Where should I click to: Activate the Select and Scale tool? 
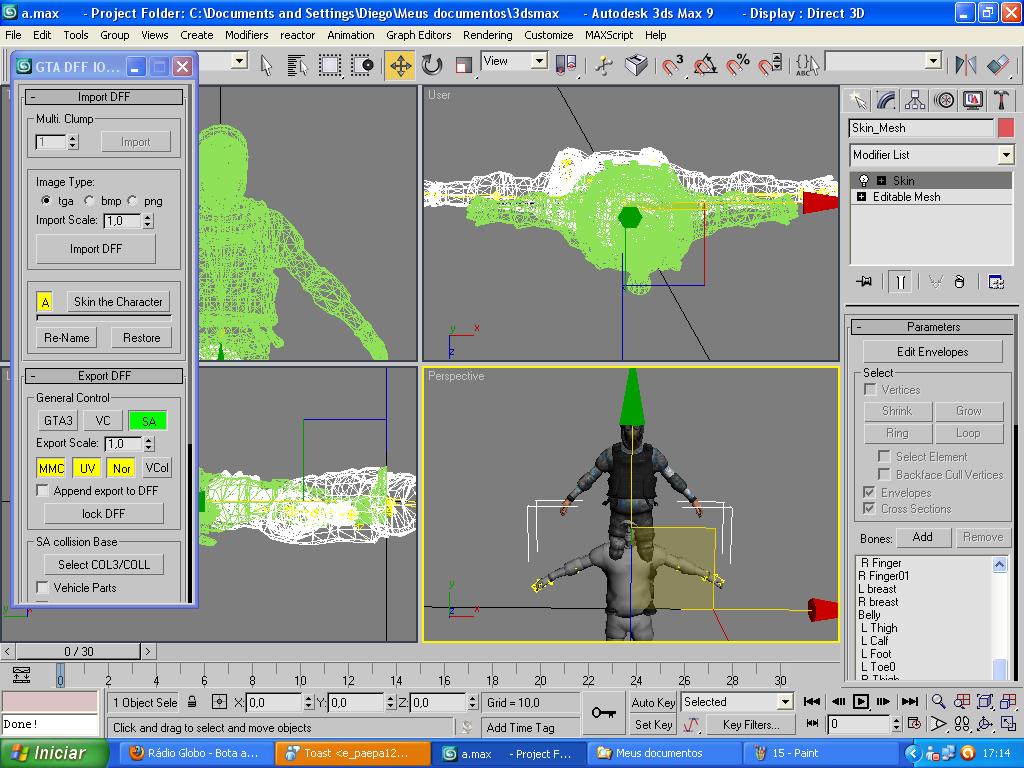tap(464, 65)
